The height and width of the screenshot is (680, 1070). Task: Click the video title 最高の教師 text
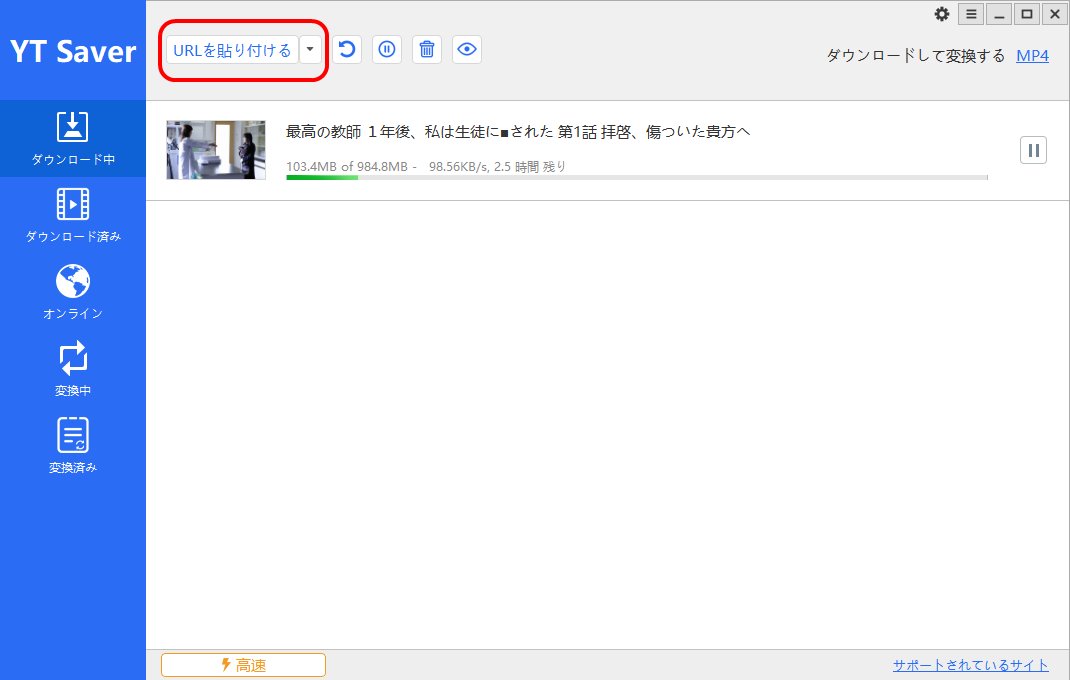tap(517, 132)
